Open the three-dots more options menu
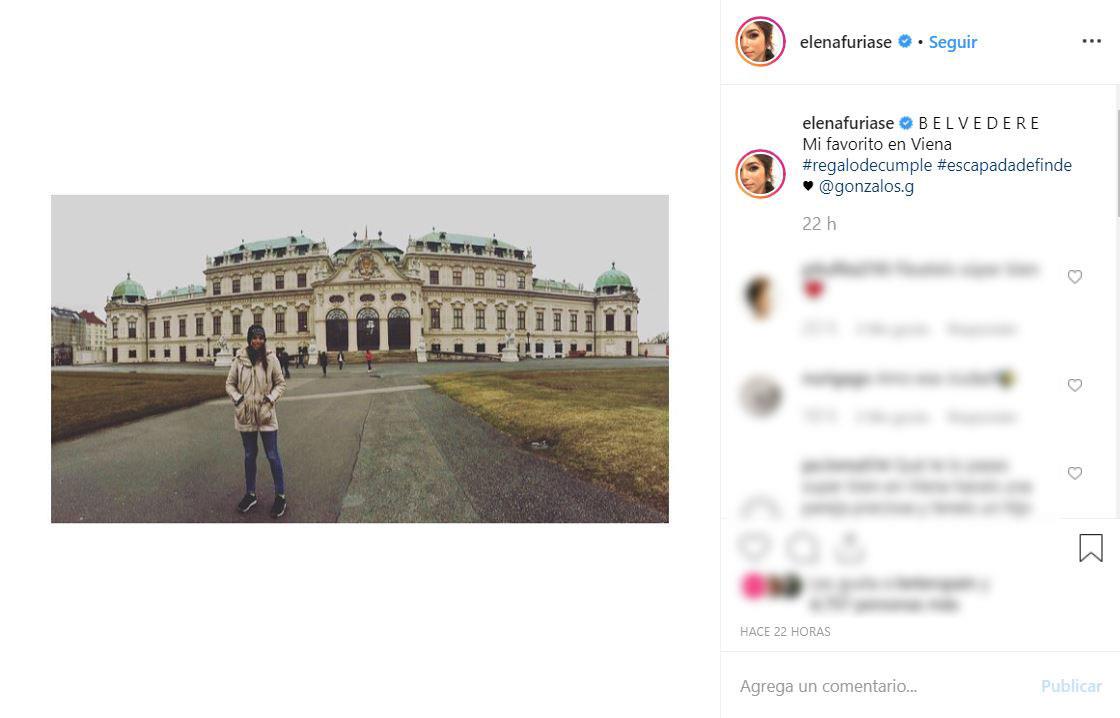Viewport: 1120px width, 718px height. point(1091,41)
